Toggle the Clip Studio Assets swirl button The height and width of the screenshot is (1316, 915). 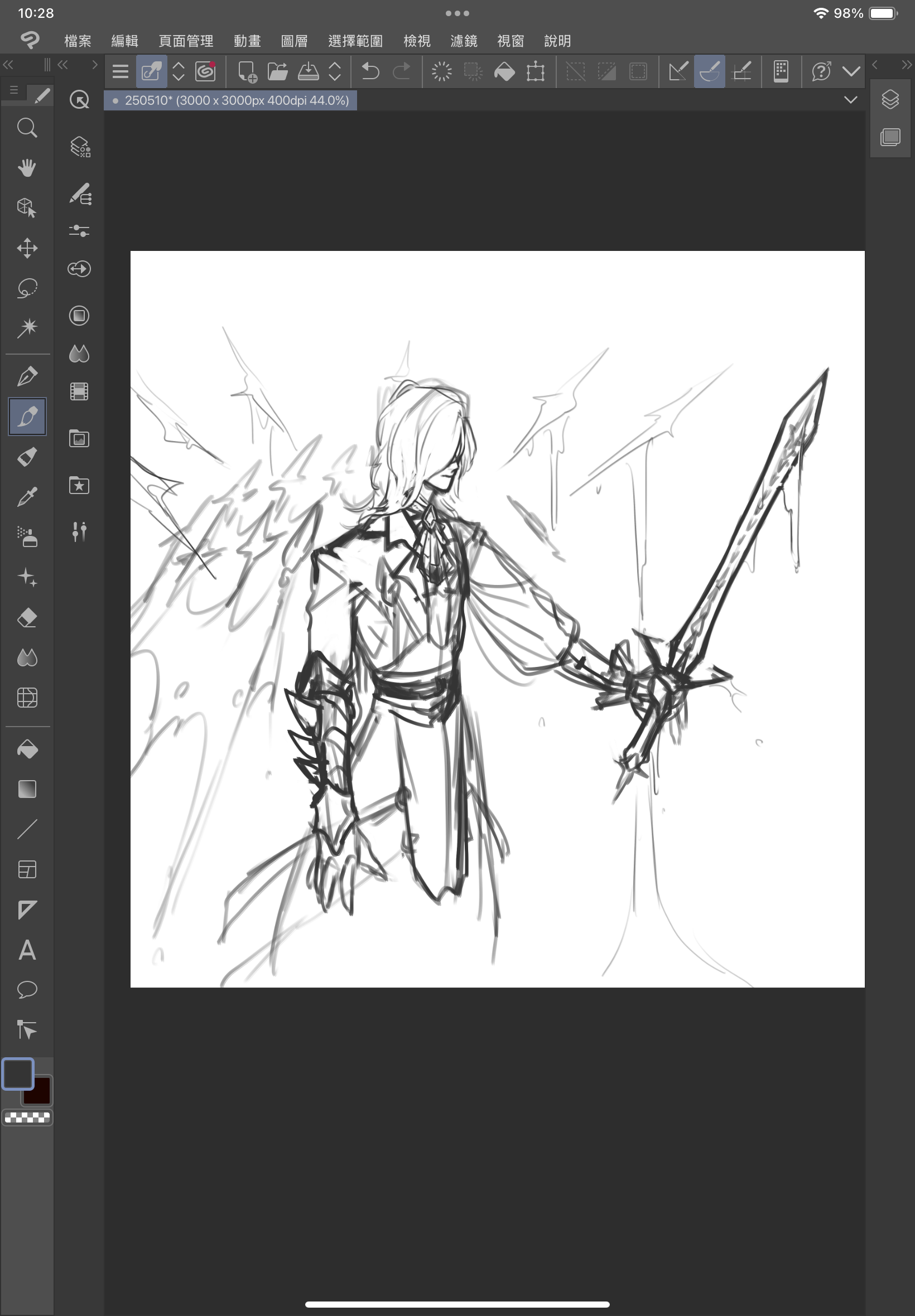click(205, 71)
